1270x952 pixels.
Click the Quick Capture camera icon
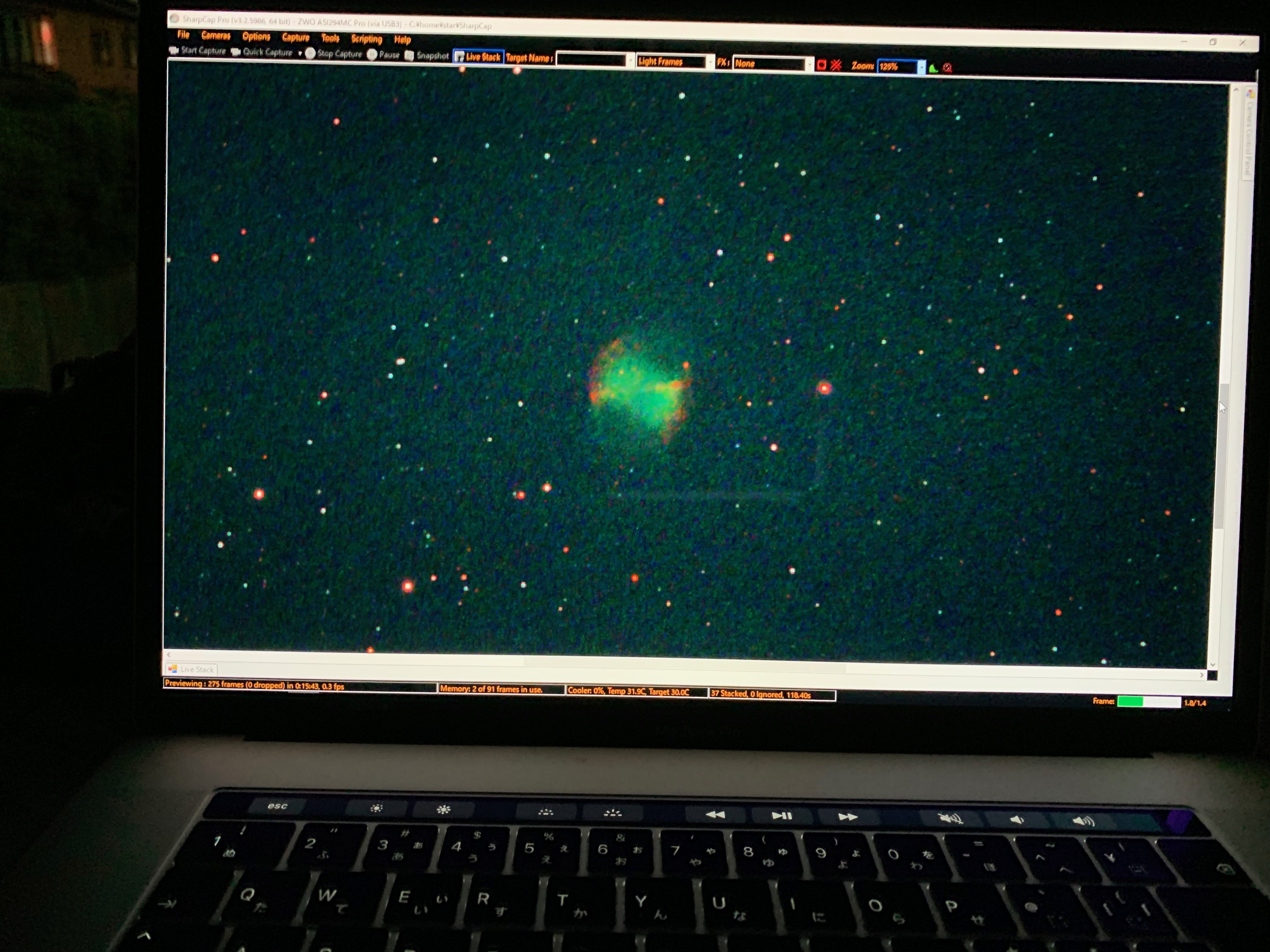click(x=235, y=52)
